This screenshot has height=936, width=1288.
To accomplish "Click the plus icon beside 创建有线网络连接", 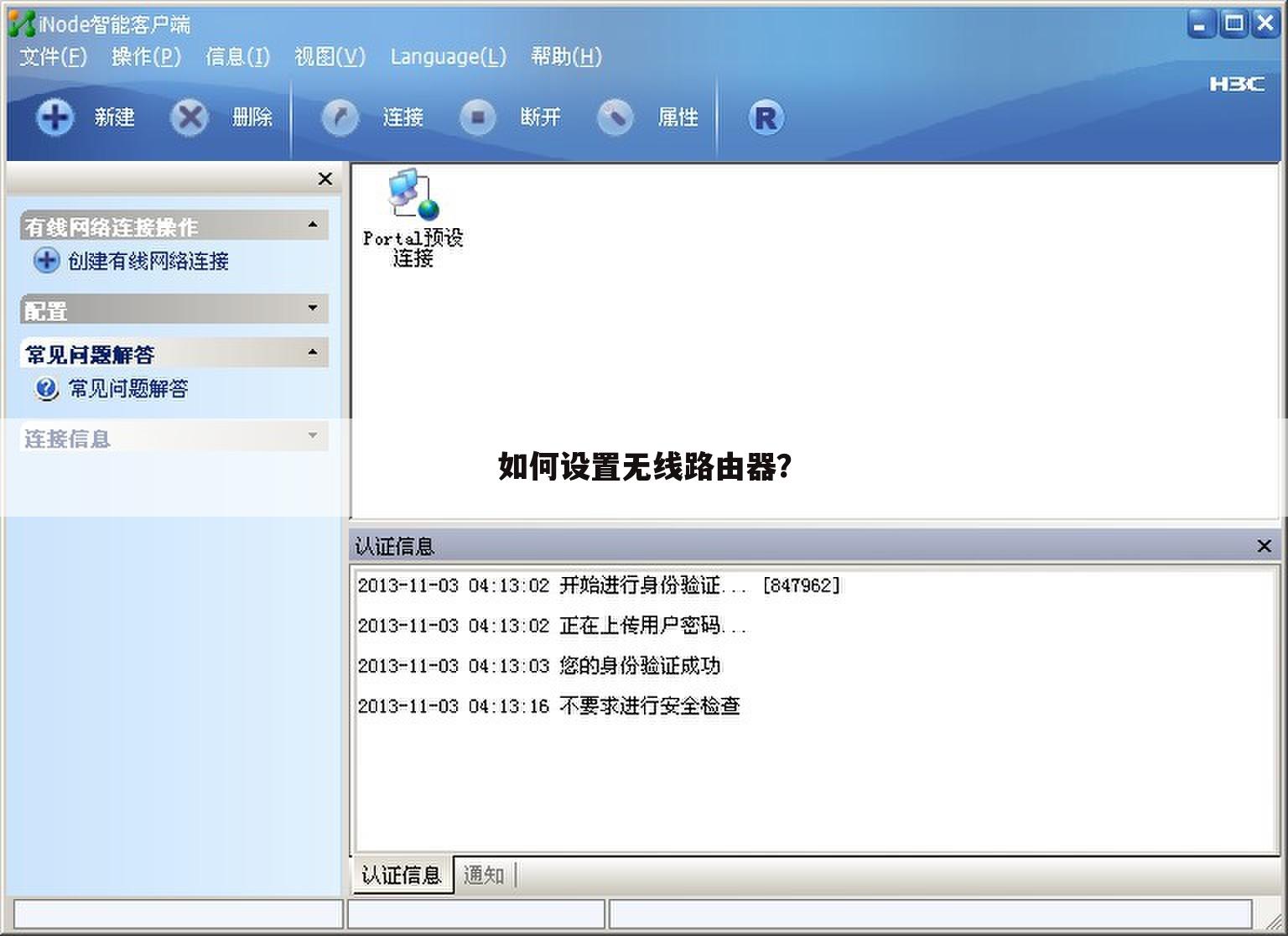I will (x=46, y=261).
